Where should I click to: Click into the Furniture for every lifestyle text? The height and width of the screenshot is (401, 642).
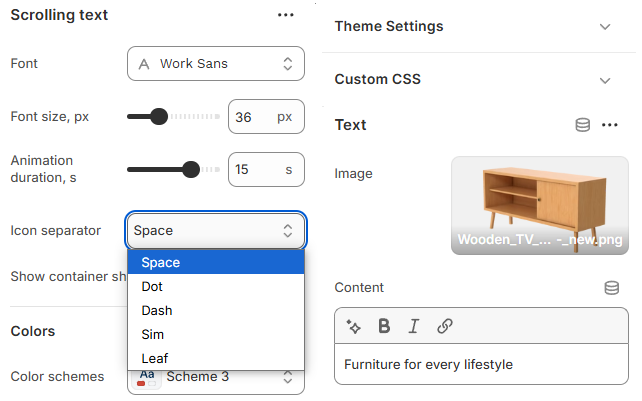pyautogui.click(x=428, y=364)
